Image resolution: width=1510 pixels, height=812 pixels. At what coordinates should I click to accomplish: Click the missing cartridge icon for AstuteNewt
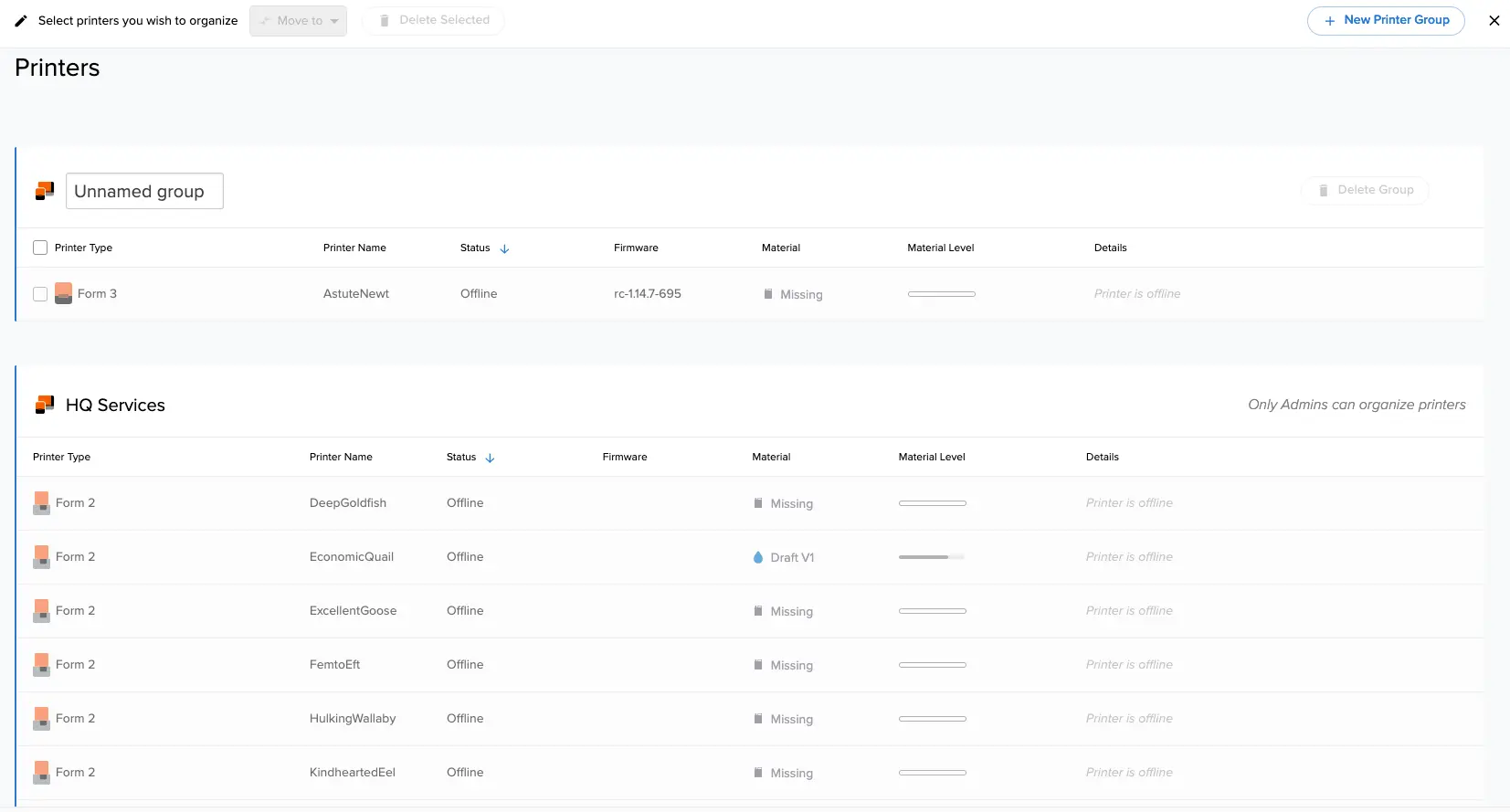[x=768, y=294]
